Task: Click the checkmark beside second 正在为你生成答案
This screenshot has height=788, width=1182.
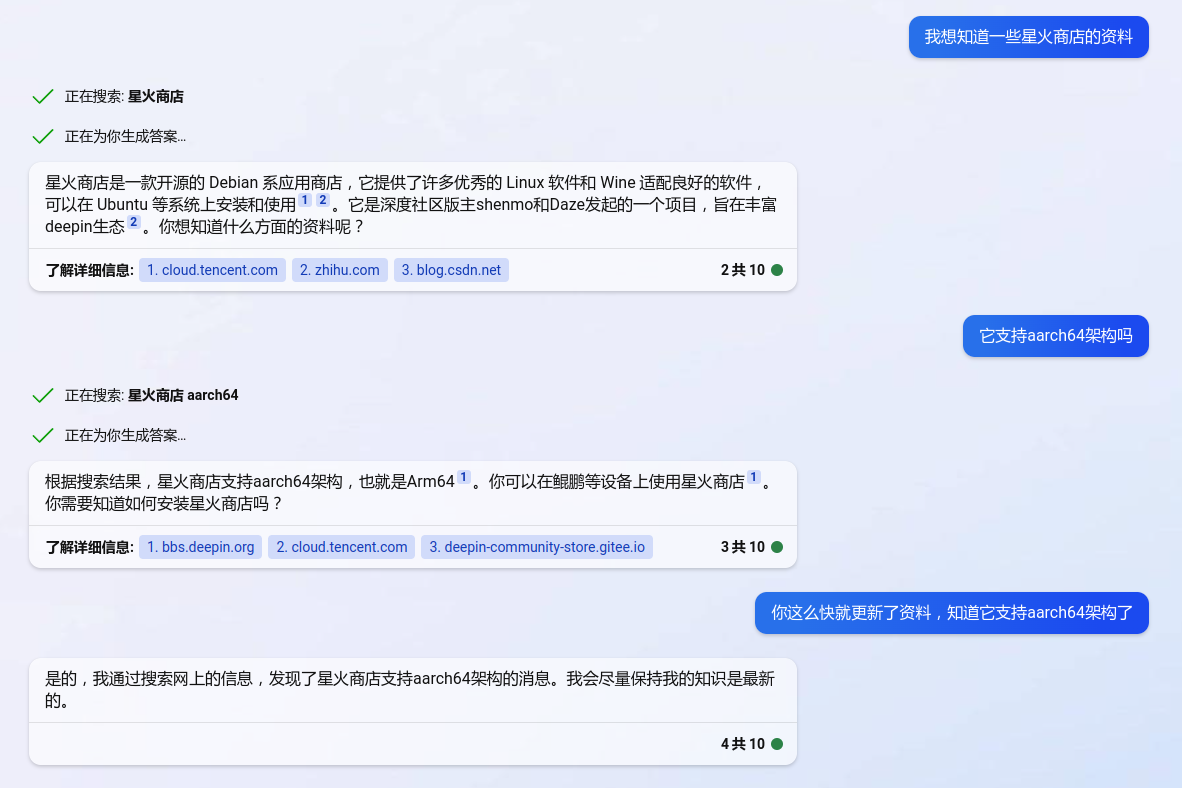Action: [43, 435]
